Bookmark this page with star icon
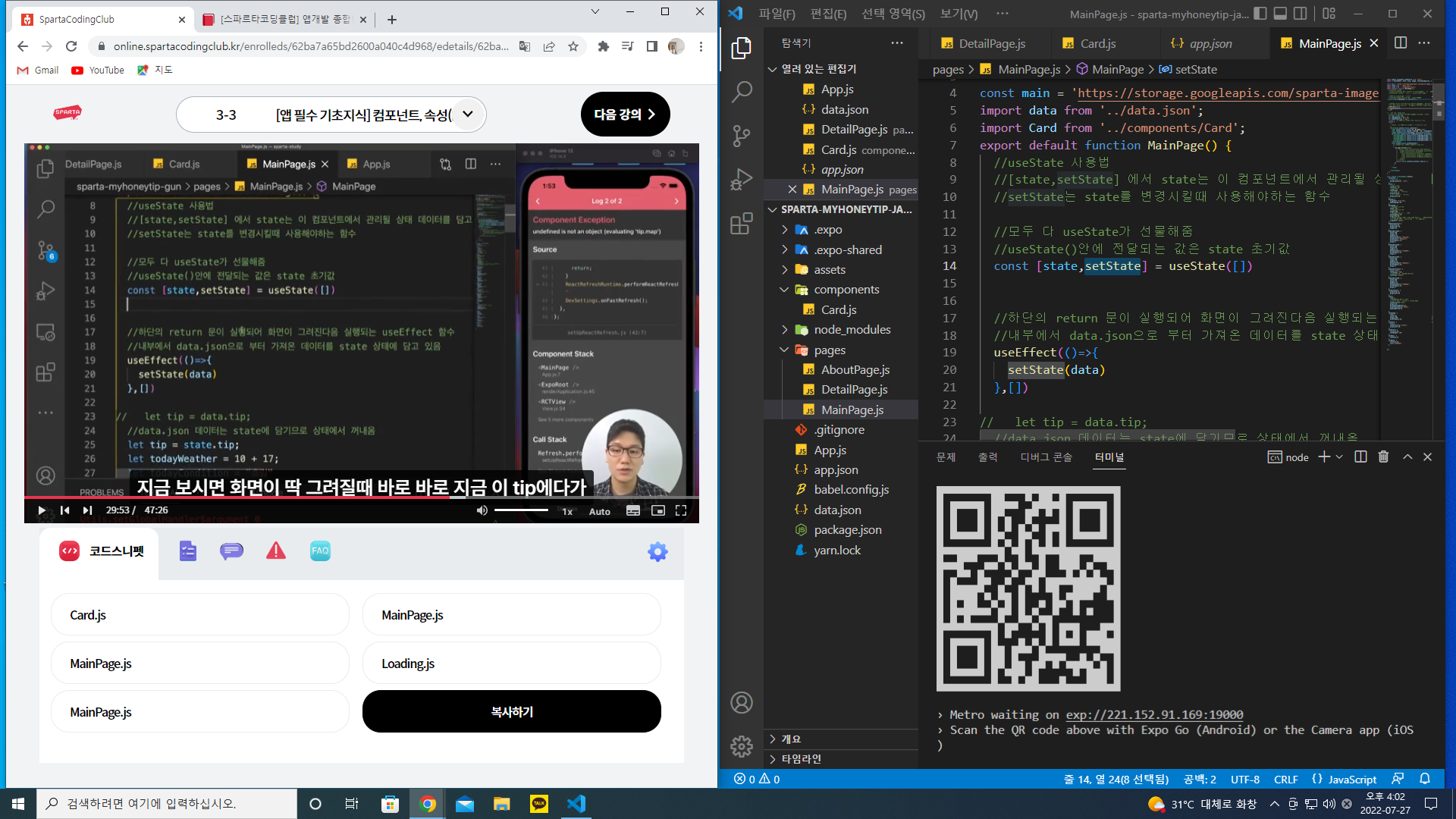The height and width of the screenshot is (819, 1456). click(x=573, y=46)
